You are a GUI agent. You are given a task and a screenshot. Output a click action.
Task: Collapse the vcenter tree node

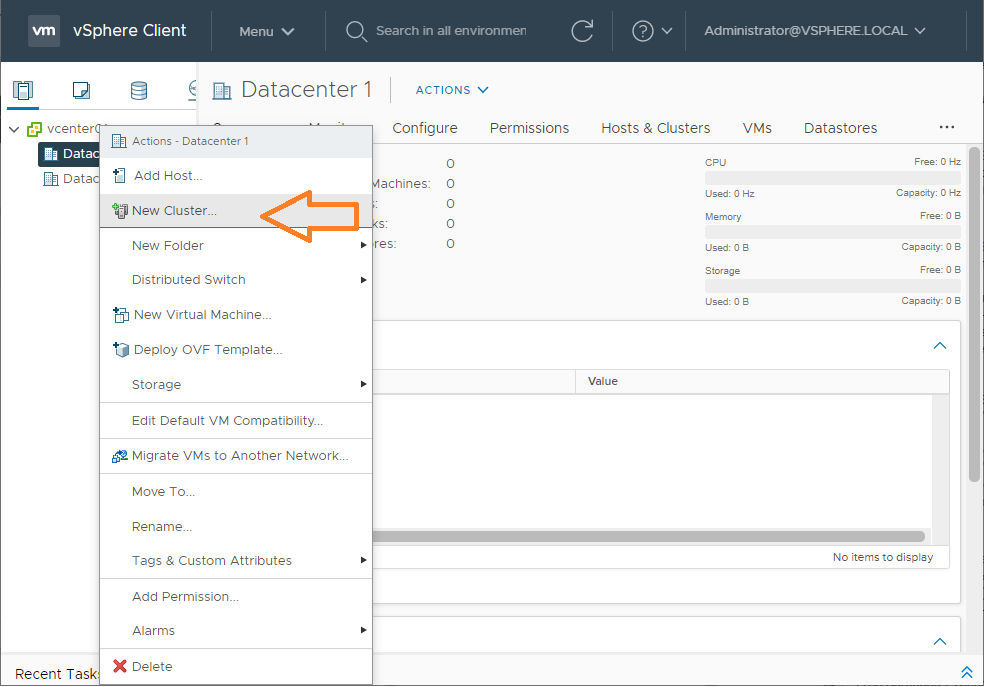coord(14,129)
